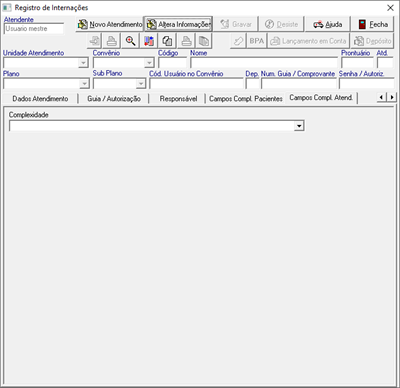This screenshot has width=400, height=388.
Task: Click the magnifying glass search icon
Action: 130,41
